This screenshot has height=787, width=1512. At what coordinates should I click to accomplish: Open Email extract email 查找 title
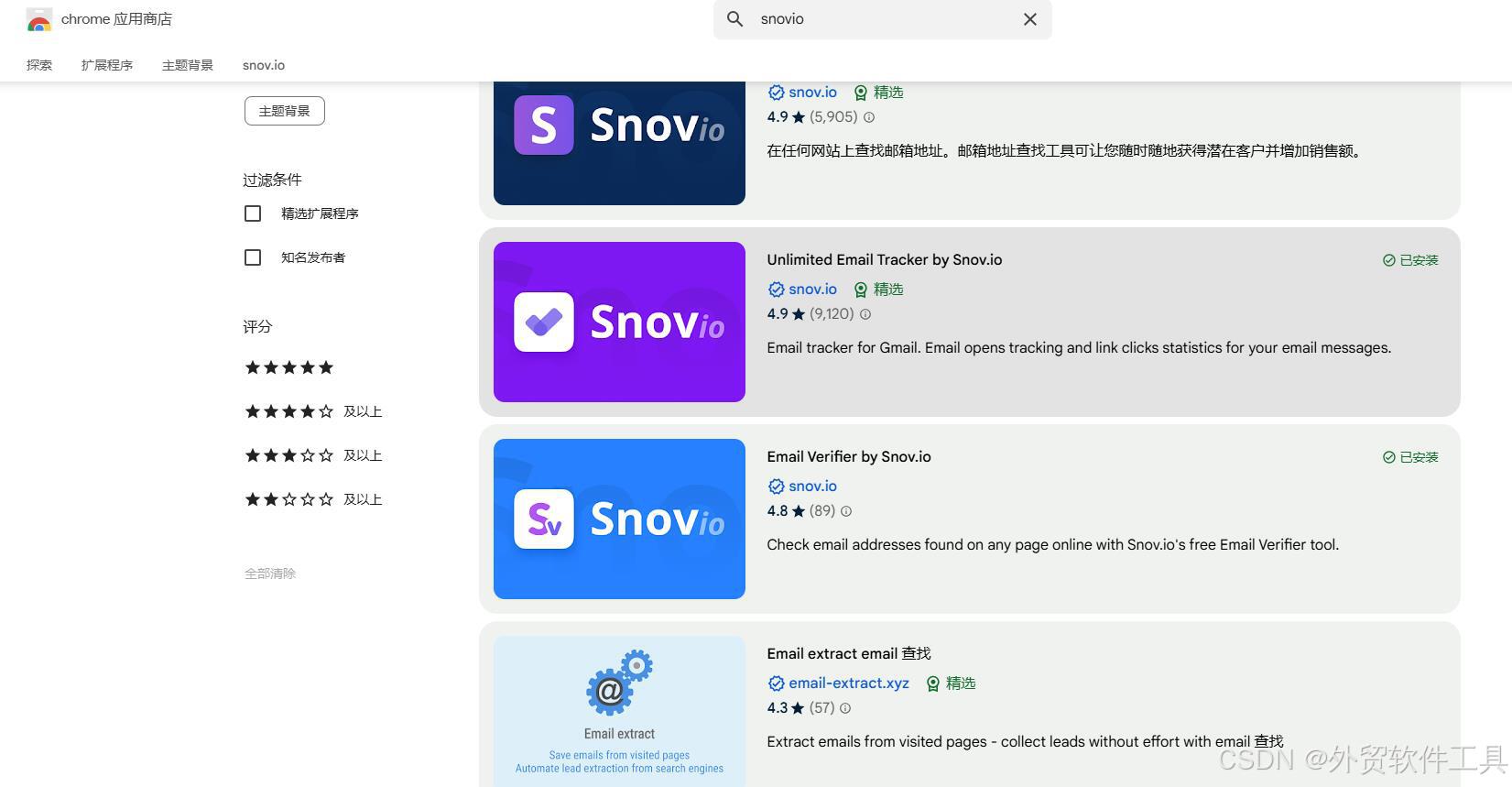click(849, 653)
